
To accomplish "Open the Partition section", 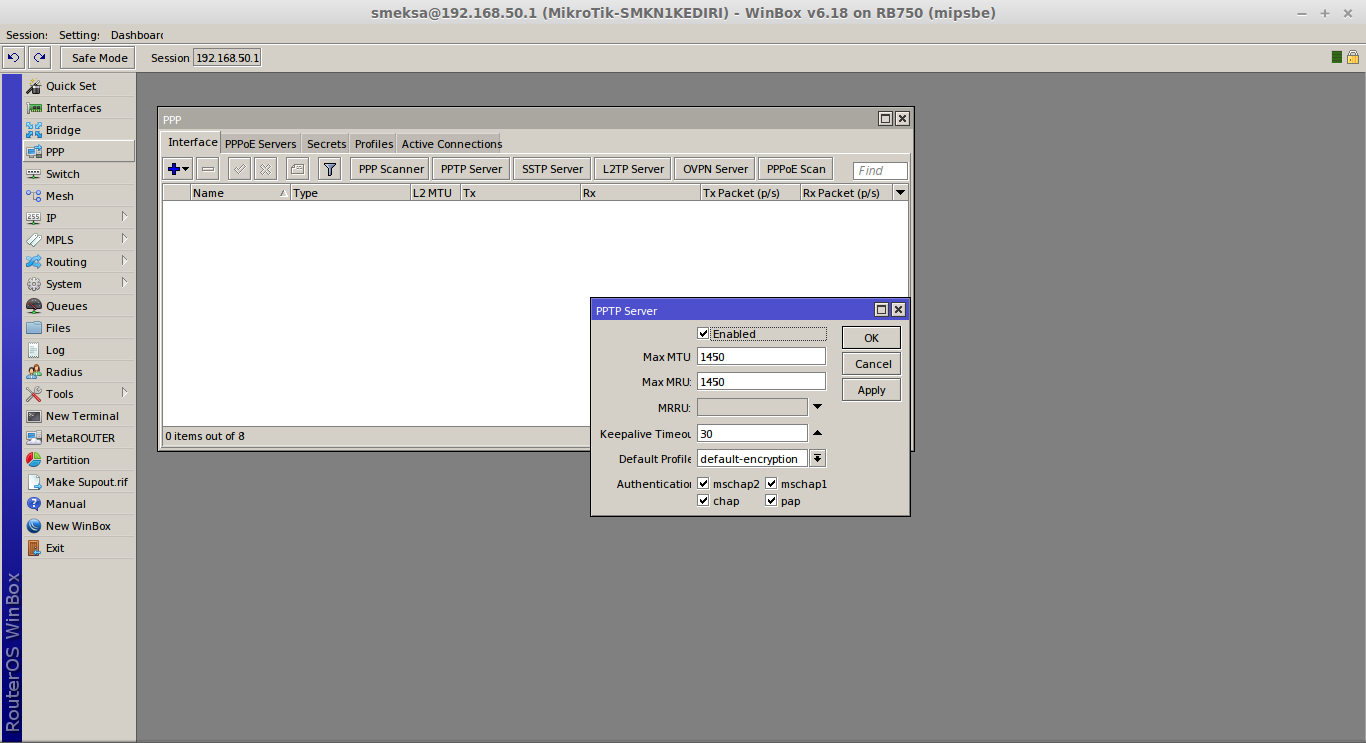I will click(x=79, y=460).
